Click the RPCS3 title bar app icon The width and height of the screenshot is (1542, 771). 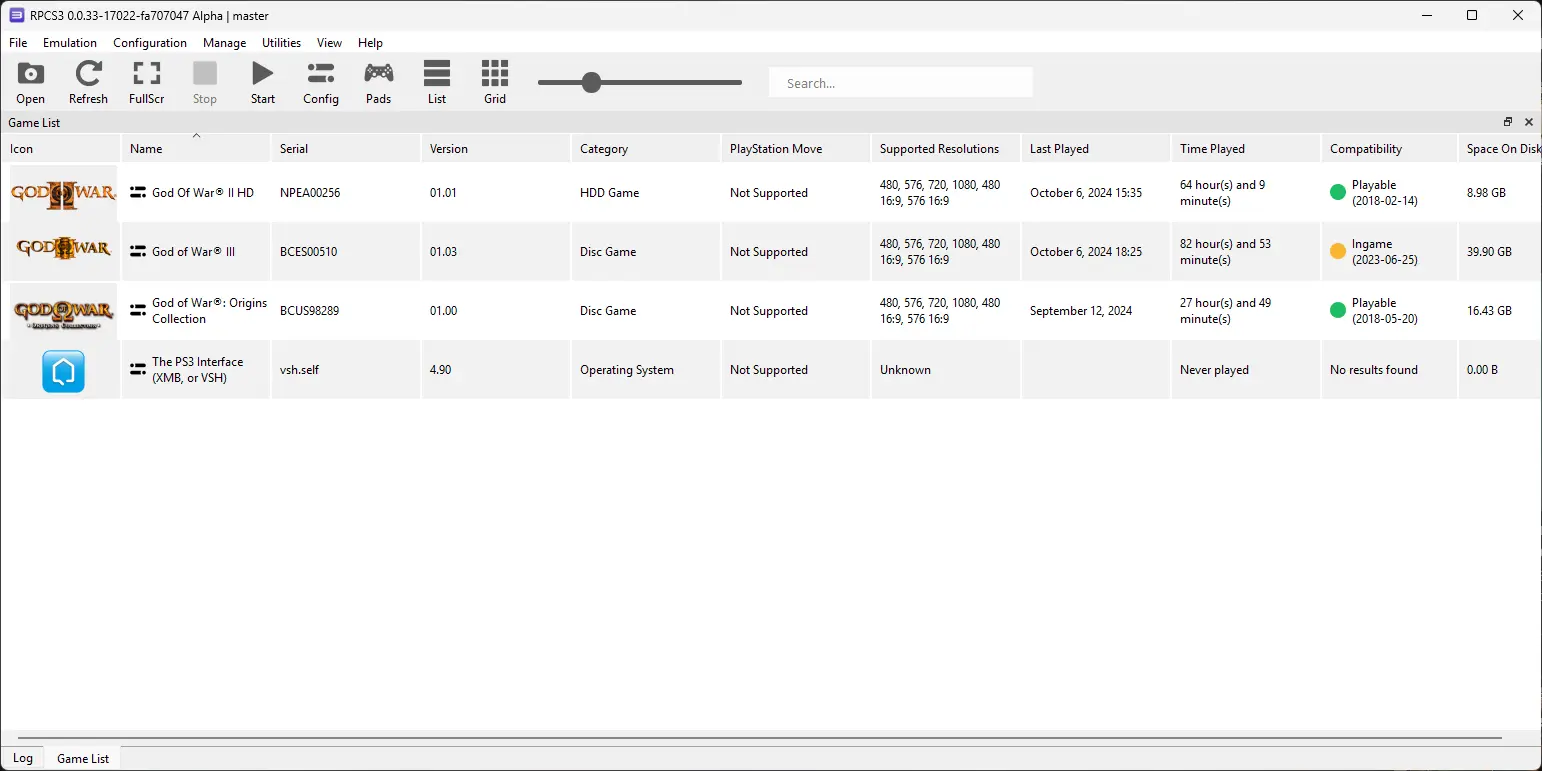[17, 15]
